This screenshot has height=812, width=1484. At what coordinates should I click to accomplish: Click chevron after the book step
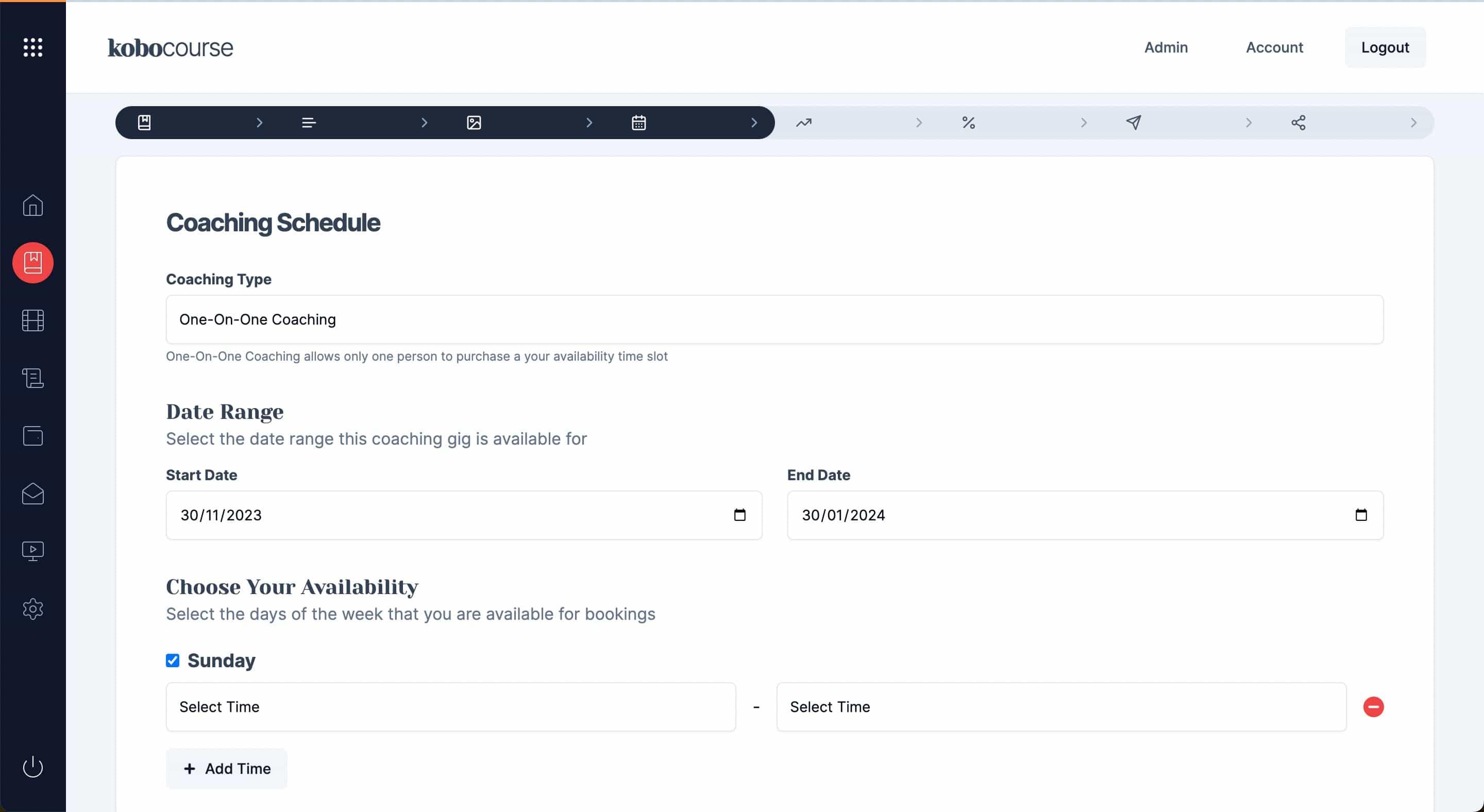coord(259,123)
